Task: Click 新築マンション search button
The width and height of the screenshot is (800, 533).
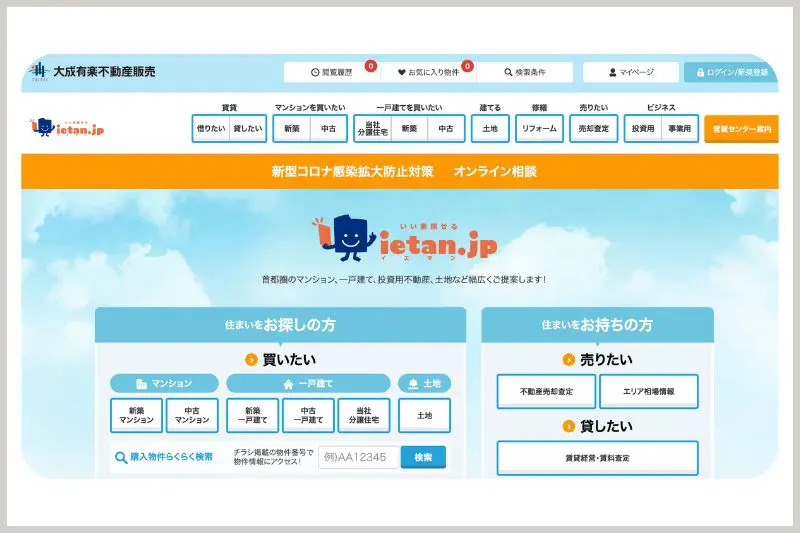Action: (136, 415)
